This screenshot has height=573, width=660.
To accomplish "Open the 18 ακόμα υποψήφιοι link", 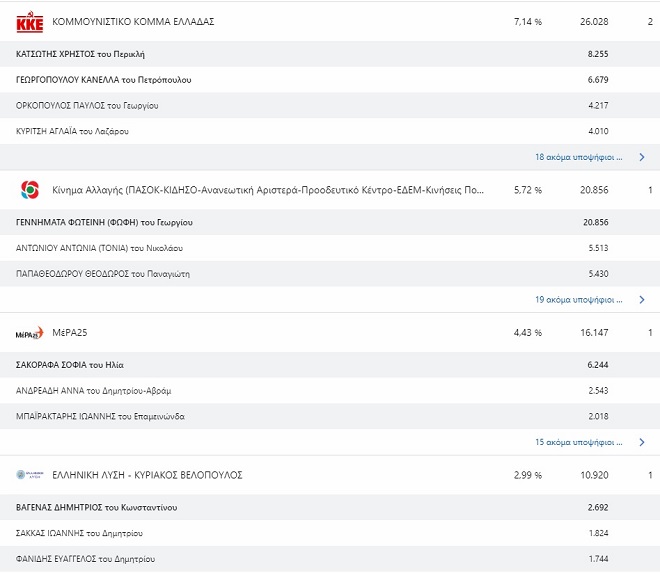I will tap(578, 157).
